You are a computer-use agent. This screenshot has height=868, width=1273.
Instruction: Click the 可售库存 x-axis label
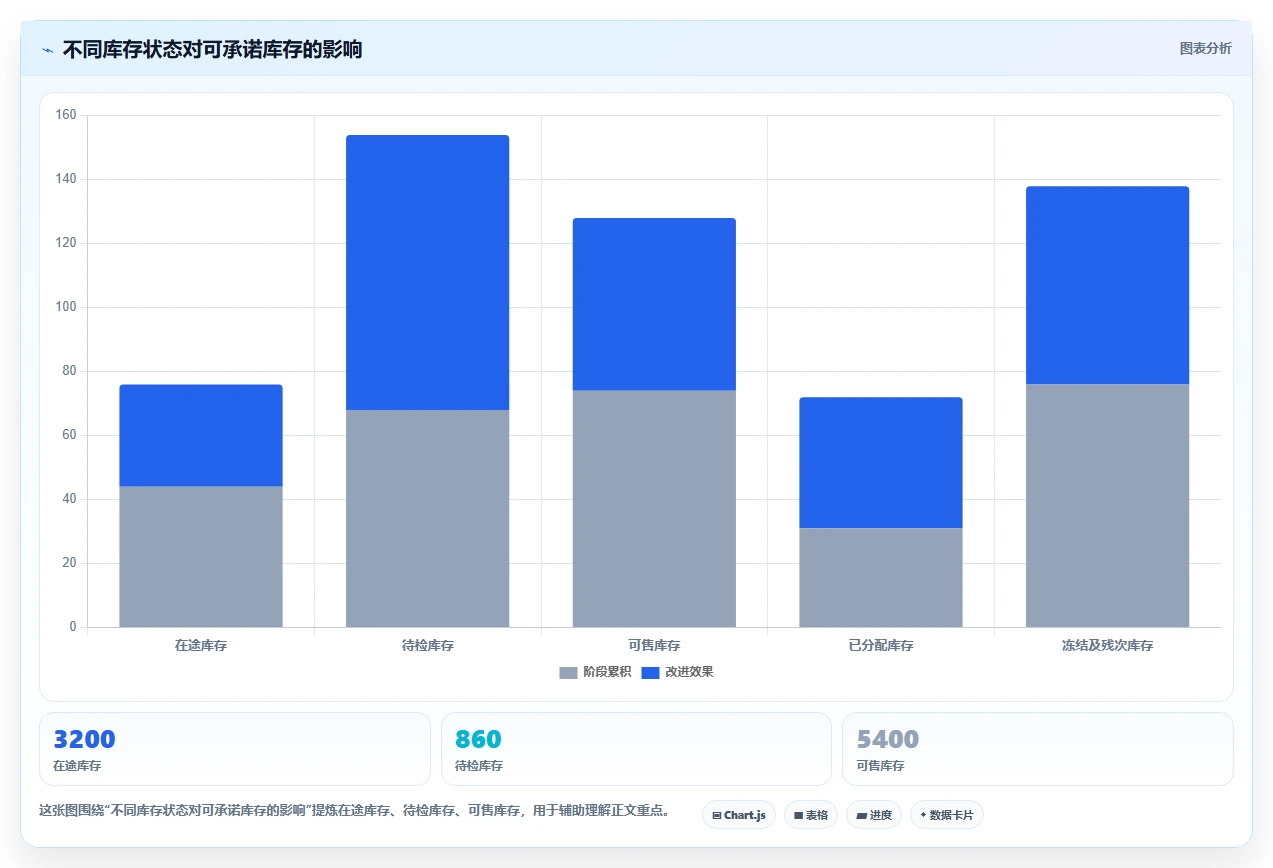pos(654,646)
